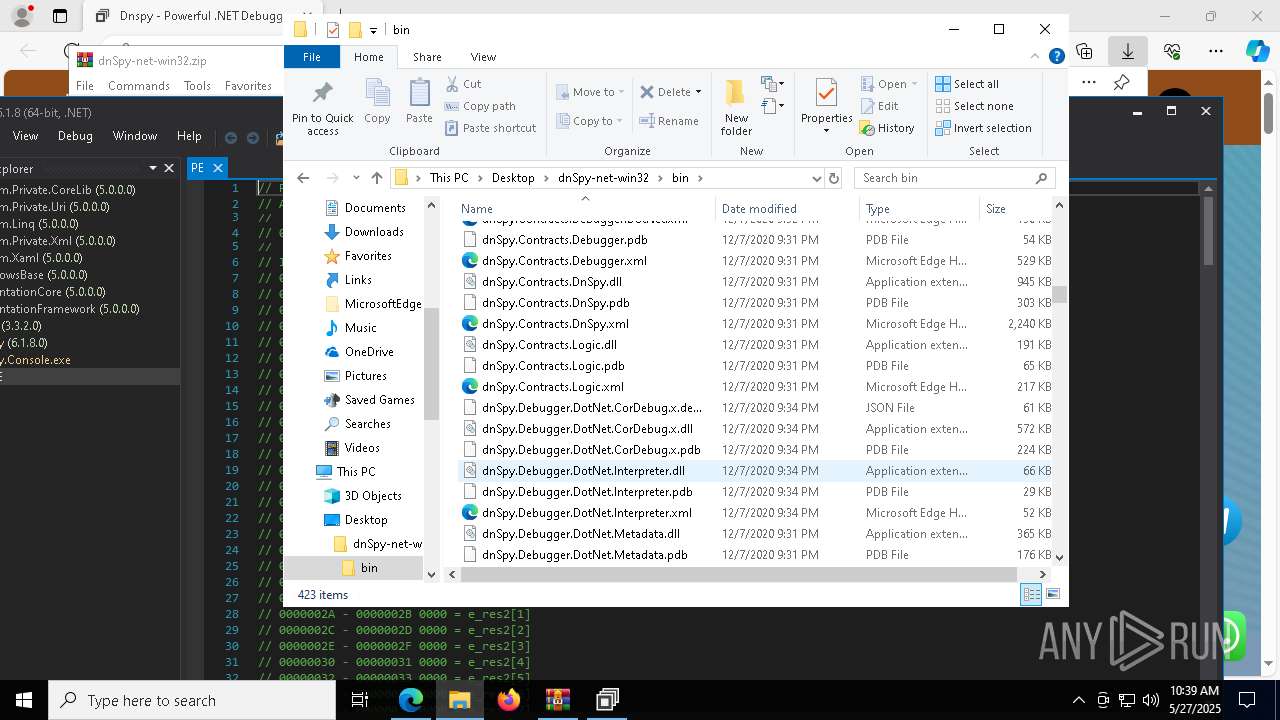Open Debug menu in dnSpy
This screenshot has width=1280, height=720.
75,136
